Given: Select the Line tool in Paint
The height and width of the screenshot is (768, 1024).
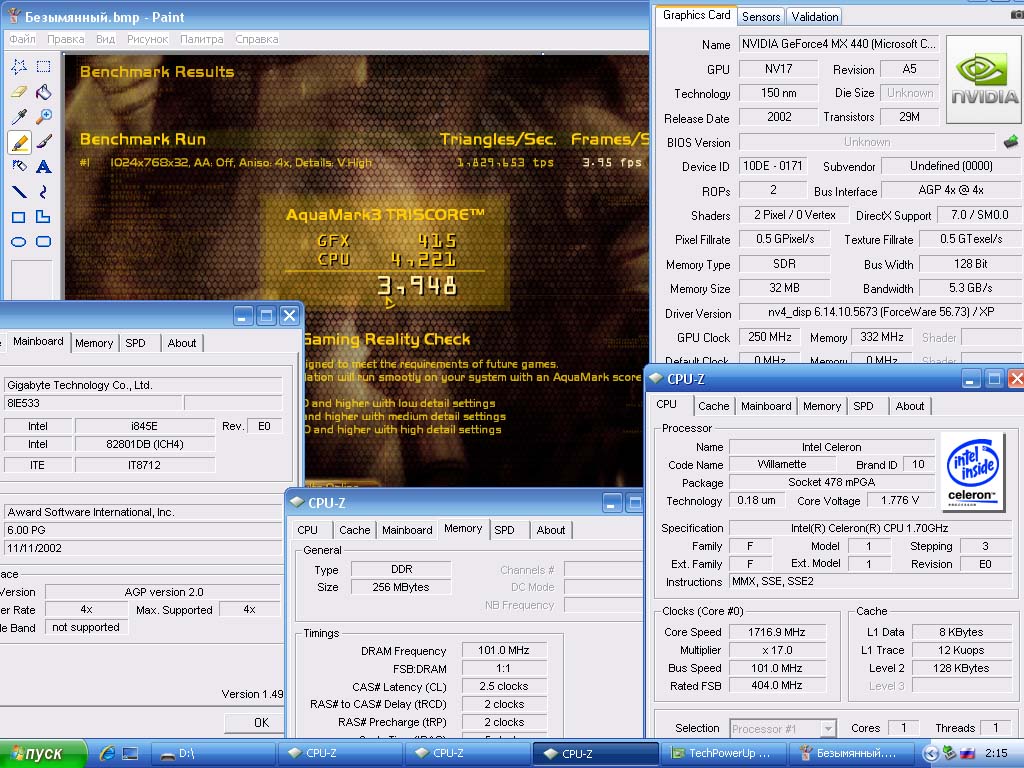Looking at the screenshot, I should [x=19, y=191].
